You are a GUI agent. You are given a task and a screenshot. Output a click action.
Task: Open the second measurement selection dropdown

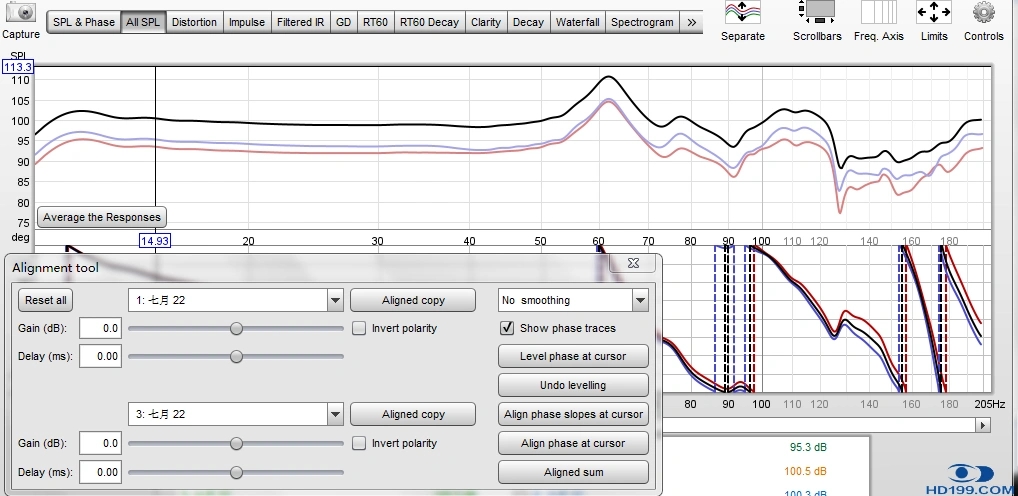pyautogui.click(x=334, y=414)
